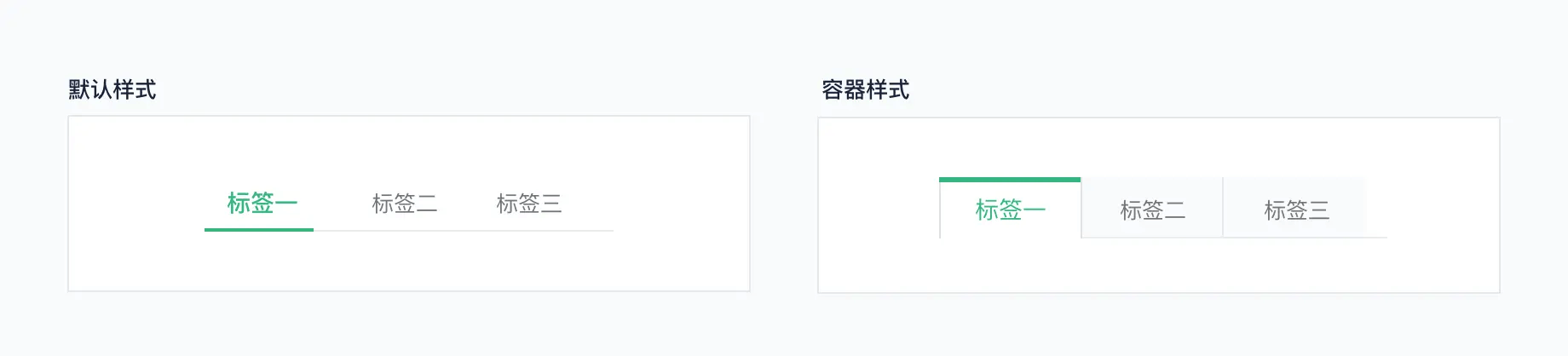1568x356 pixels.
Task: Select 标签一 card tab under 容器样式
Action: (1010, 210)
